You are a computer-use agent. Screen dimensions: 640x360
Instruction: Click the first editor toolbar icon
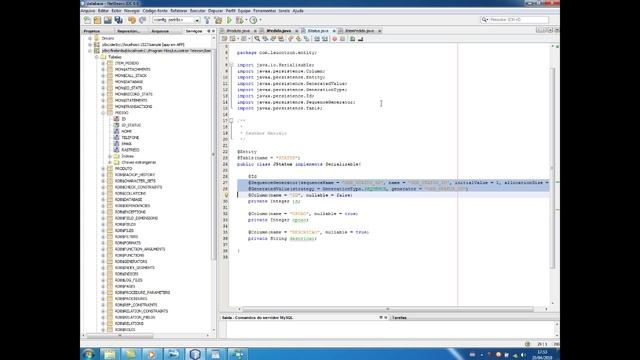224,39
